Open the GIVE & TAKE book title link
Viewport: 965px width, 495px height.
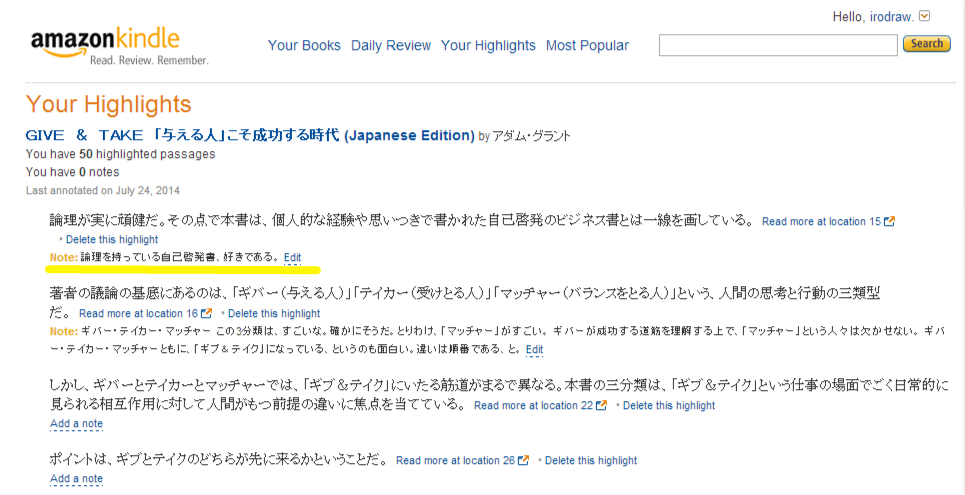(x=250, y=135)
